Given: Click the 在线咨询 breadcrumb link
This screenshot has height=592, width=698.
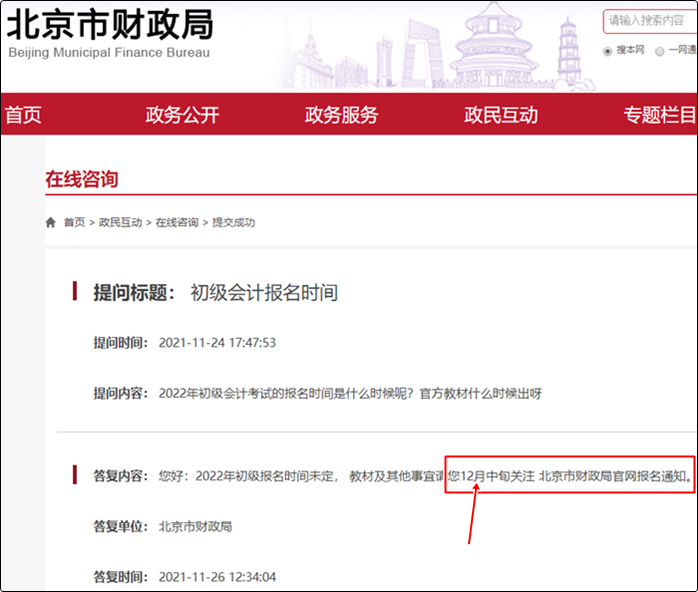Looking at the screenshot, I should click(x=177, y=222).
